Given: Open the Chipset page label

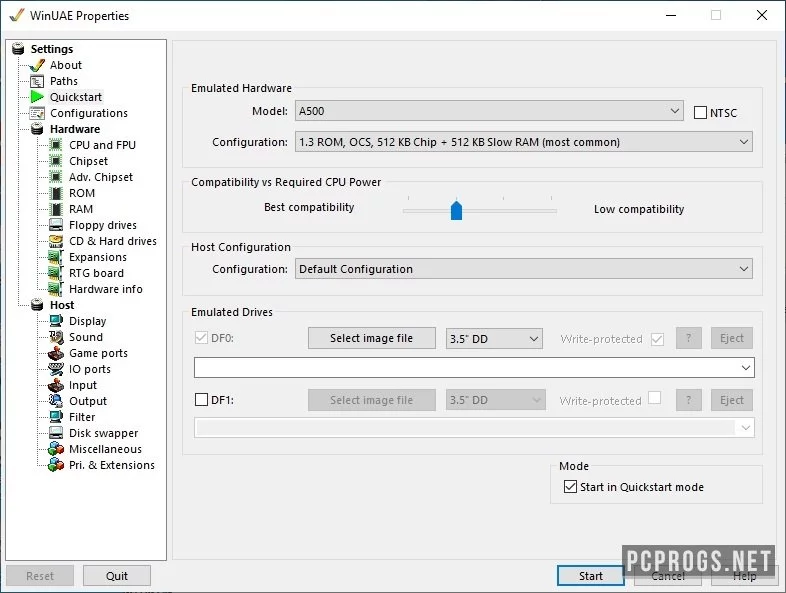Looking at the screenshot, I should point(88,161).
